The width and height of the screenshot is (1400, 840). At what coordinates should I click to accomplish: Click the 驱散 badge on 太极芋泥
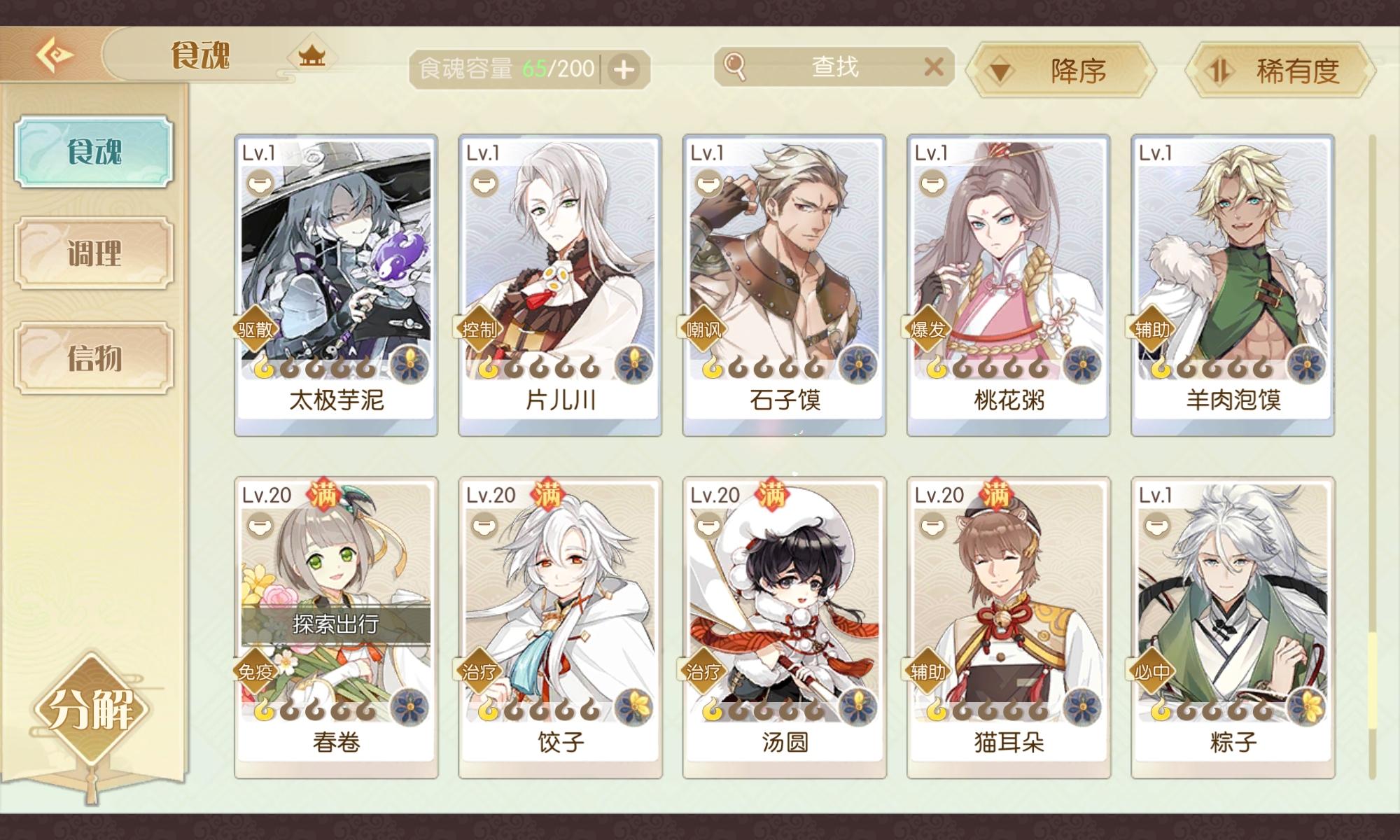(255, 329)
